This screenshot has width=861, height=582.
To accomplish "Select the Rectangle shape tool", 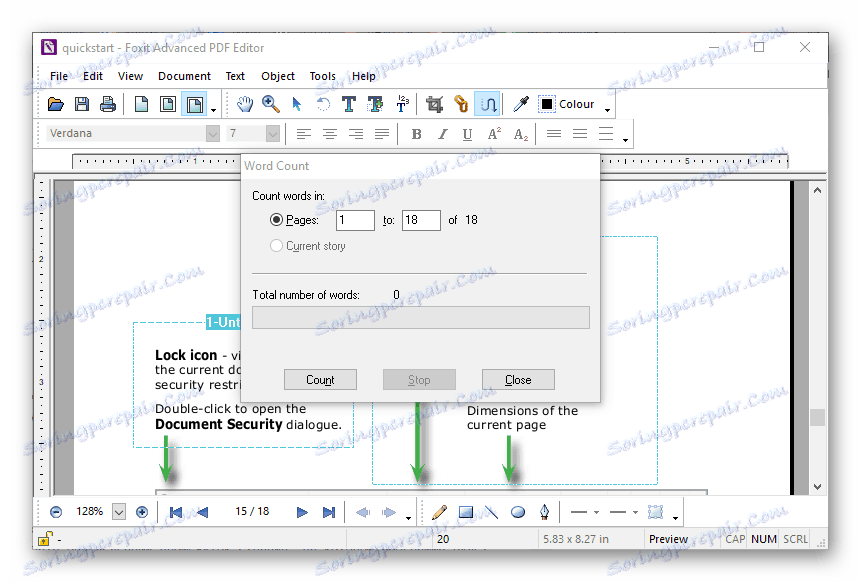I will pyautogui.click(x=466, y=512).
